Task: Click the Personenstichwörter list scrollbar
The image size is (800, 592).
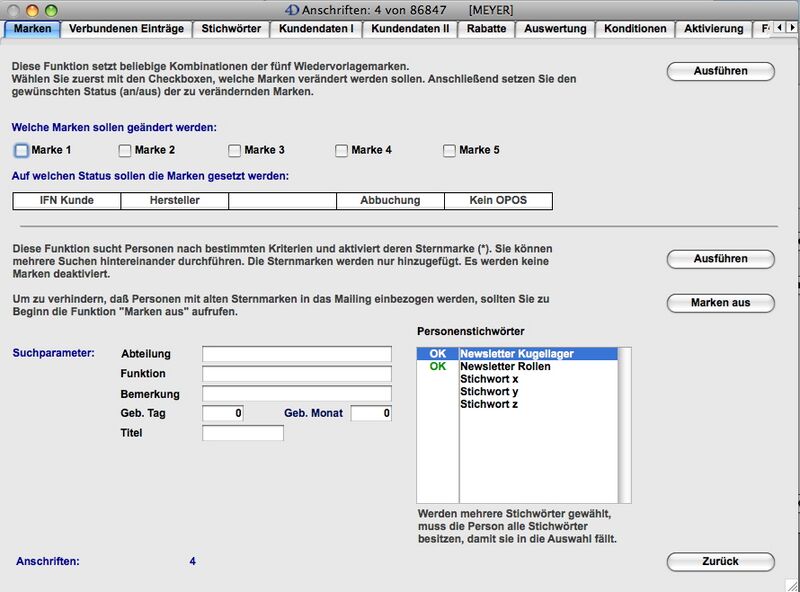Action: pos(625,424)
